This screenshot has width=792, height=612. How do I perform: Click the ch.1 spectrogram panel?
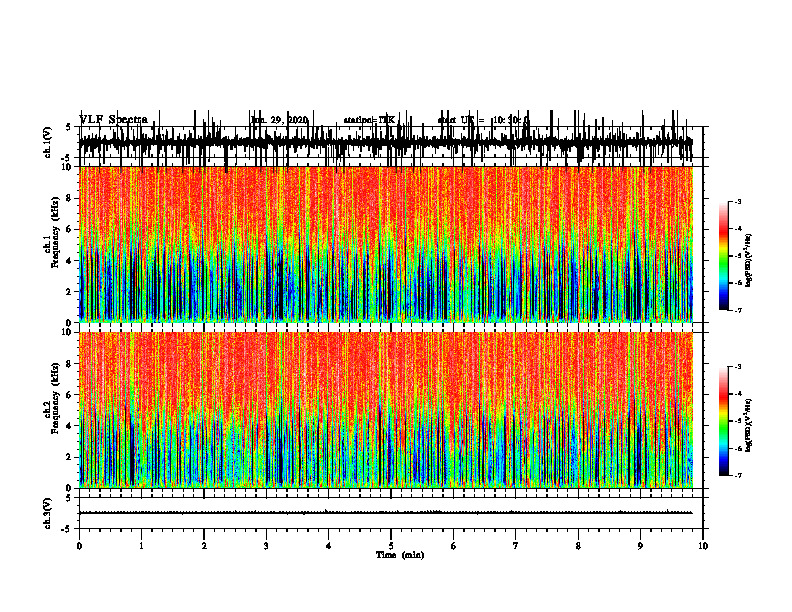(x=386, y=244)
